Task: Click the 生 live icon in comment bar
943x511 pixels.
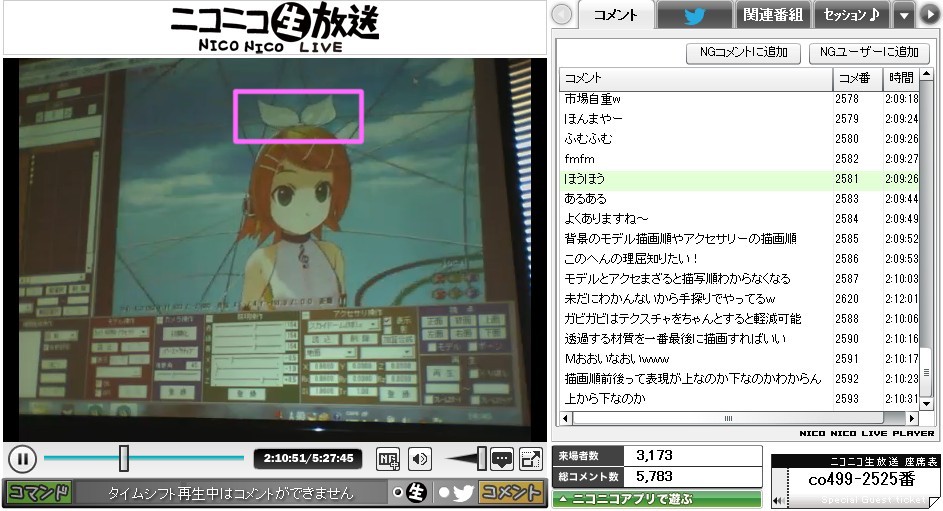Action: [416, 493]
